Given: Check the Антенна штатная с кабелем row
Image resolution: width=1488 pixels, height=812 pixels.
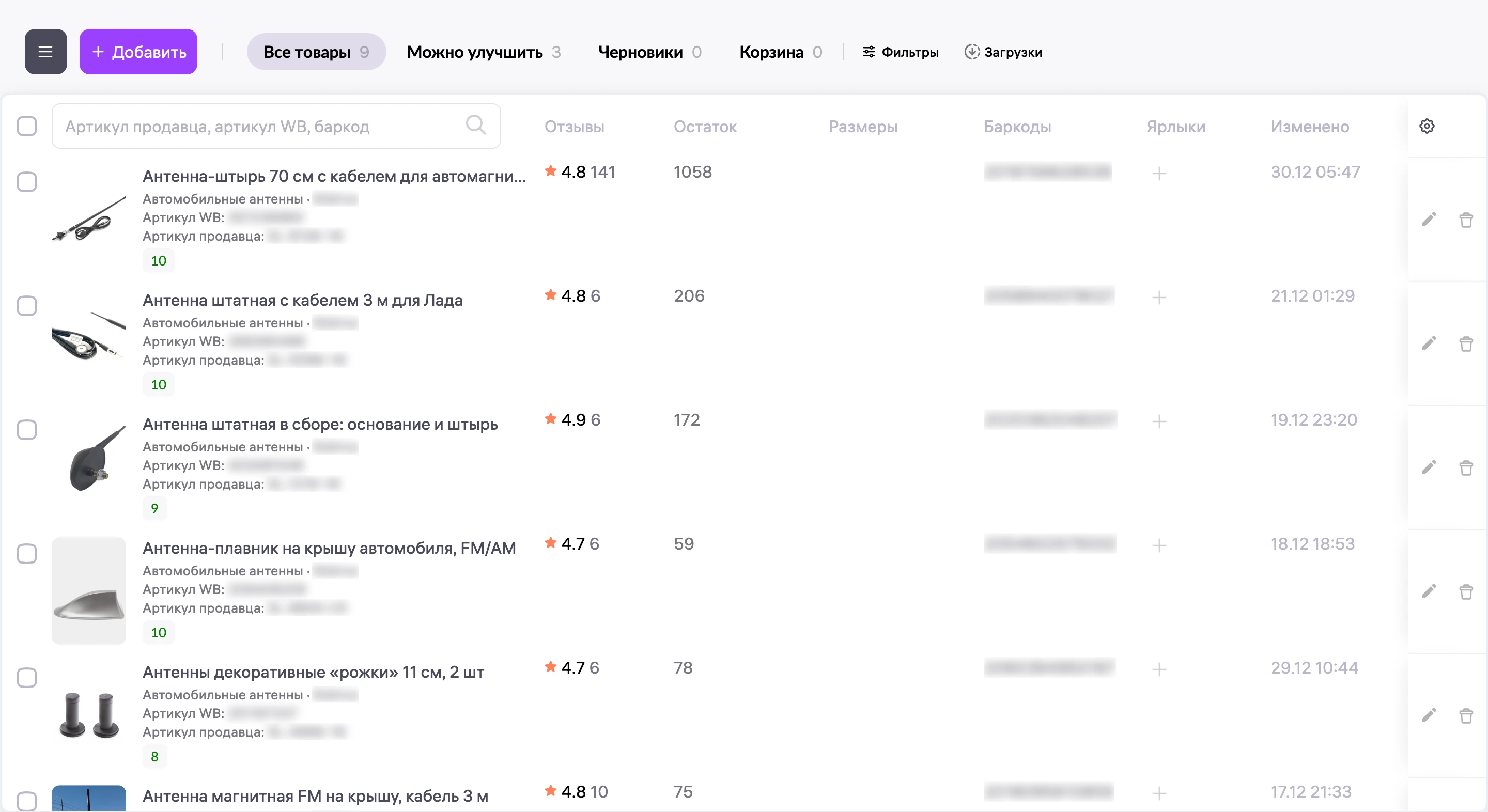Looking at the screenshot, I should coord(26,305).
